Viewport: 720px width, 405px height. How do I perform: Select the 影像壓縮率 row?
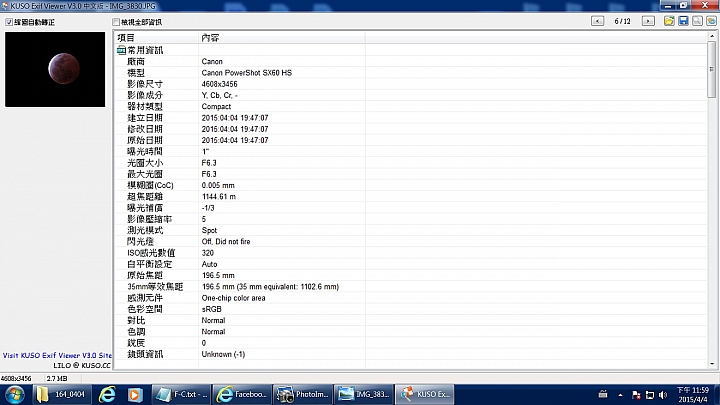pos(411,219)
